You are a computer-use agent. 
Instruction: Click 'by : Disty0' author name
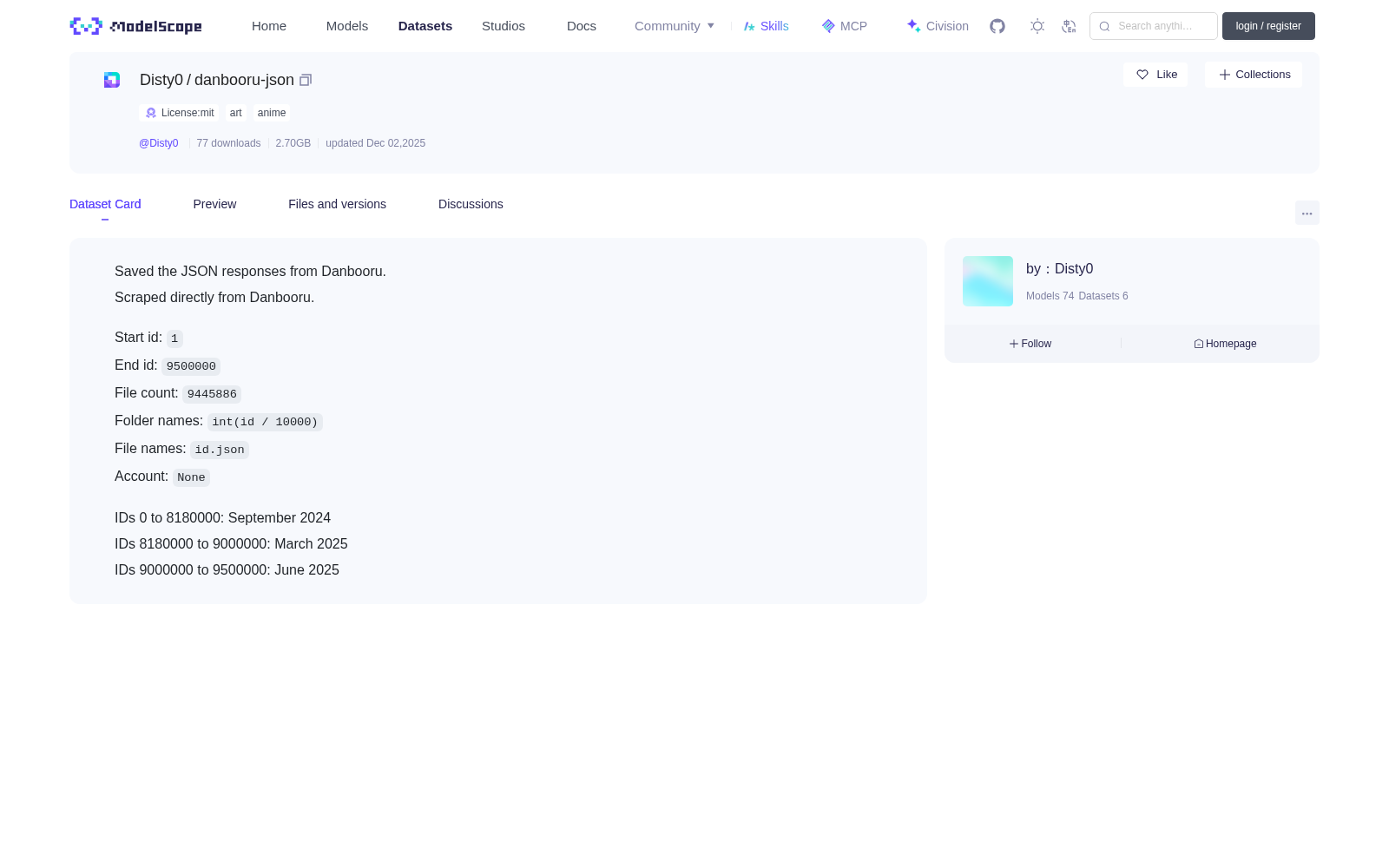[x=1060, y=269]
